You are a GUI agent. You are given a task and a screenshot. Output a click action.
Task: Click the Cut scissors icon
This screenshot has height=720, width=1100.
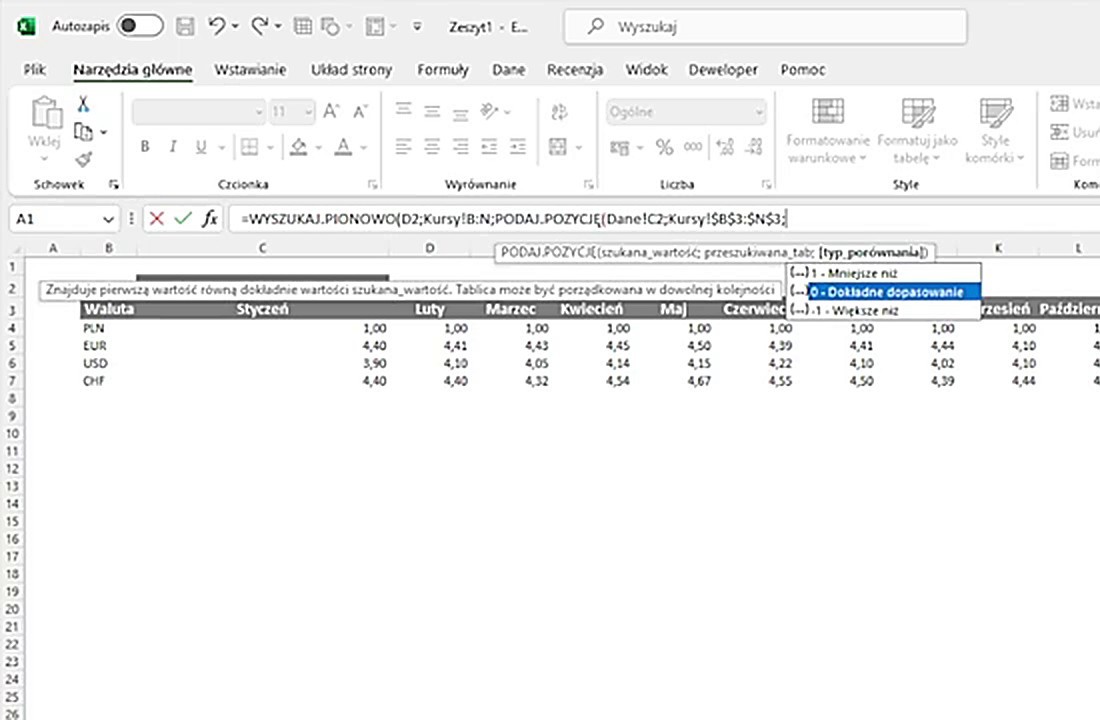coord(84,104)
